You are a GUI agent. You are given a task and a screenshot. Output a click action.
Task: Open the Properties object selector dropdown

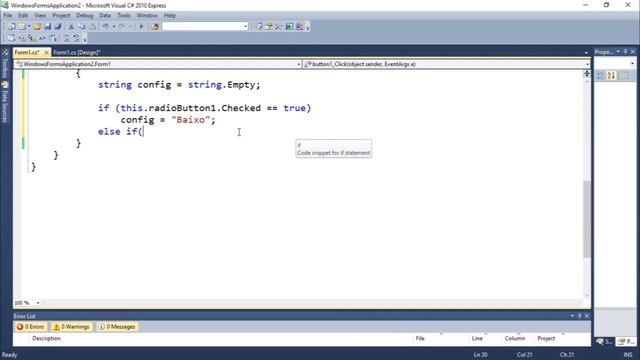coord(632,64)
